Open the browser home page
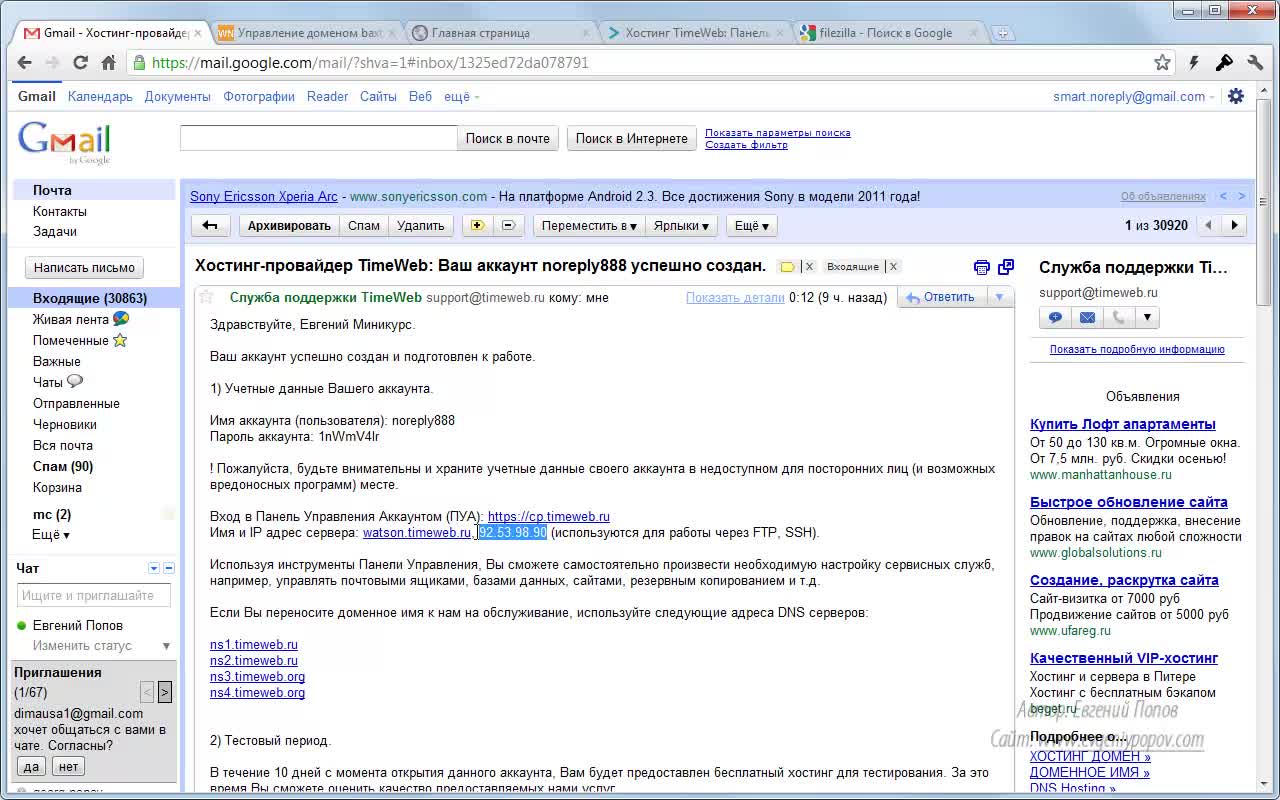The image size is (1280, 800). point(108,62)
